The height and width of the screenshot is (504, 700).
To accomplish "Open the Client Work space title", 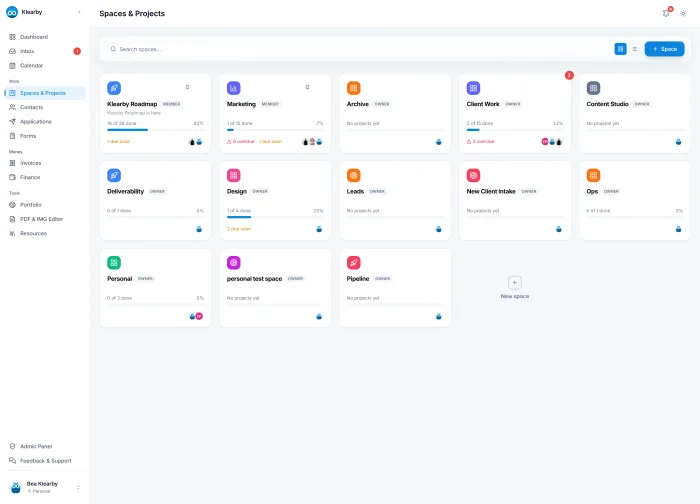I will 483,104.
